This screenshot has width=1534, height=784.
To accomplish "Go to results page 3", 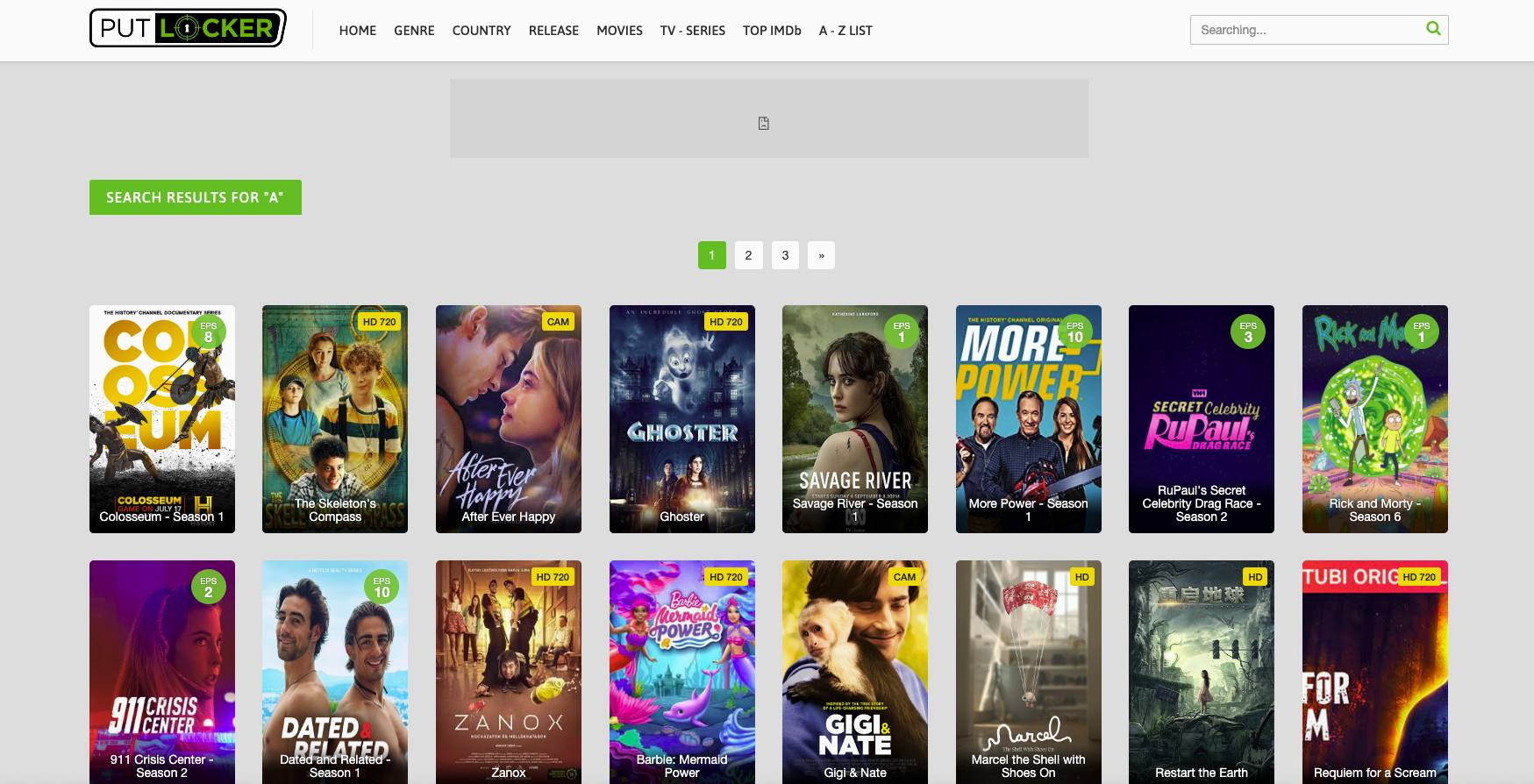I will tap(785, 255).
